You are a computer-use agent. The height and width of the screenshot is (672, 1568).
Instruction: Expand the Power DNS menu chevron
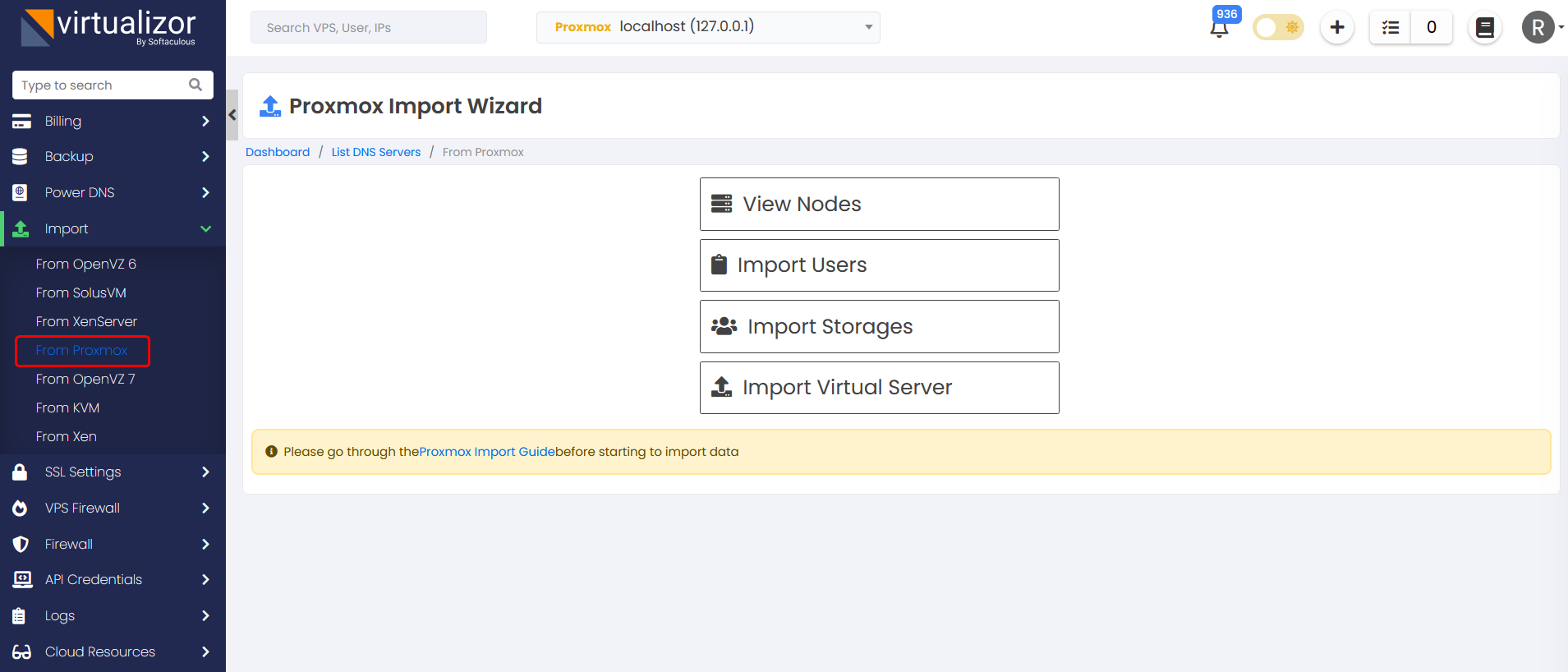click(205, 192)
